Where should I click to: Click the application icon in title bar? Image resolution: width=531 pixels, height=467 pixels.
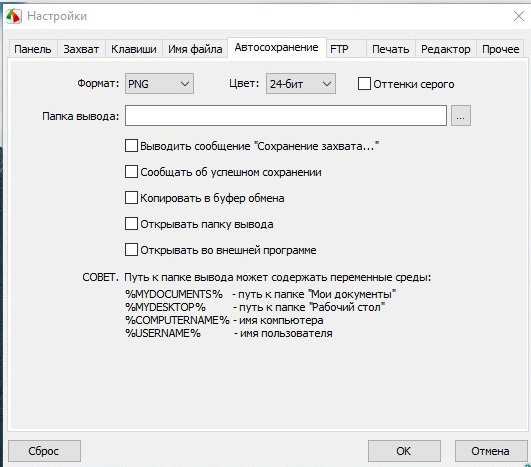[14, 16]
